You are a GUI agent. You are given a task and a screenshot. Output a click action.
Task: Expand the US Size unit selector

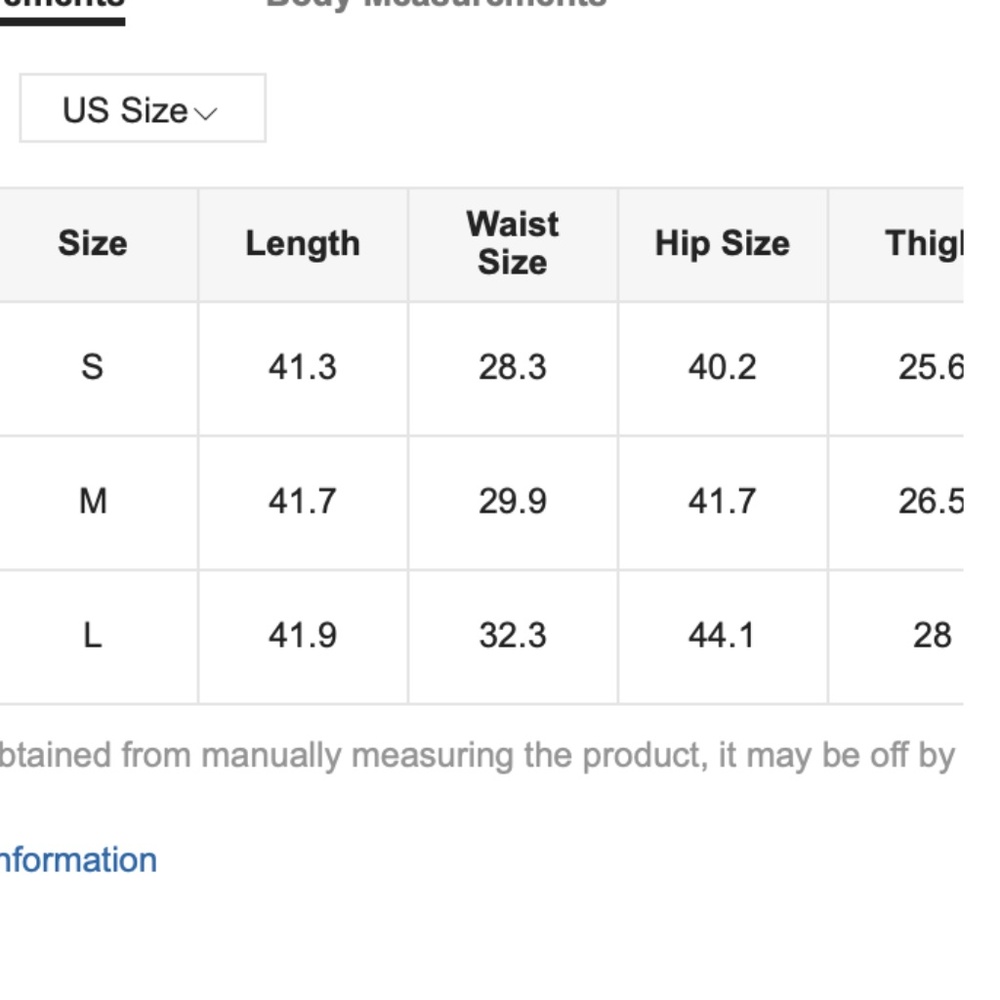[141, 109]
